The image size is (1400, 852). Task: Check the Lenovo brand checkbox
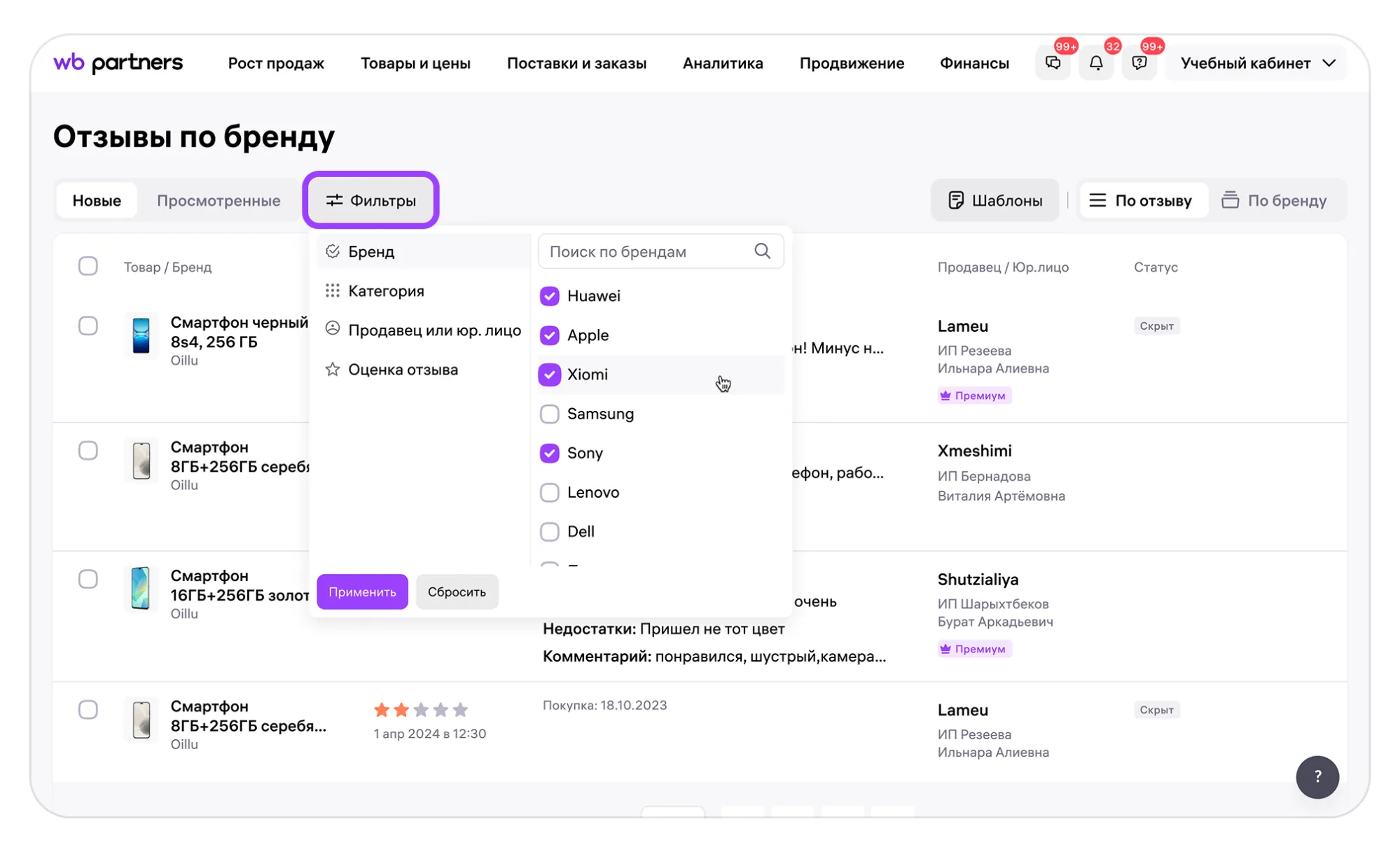(x=550, y=492)
